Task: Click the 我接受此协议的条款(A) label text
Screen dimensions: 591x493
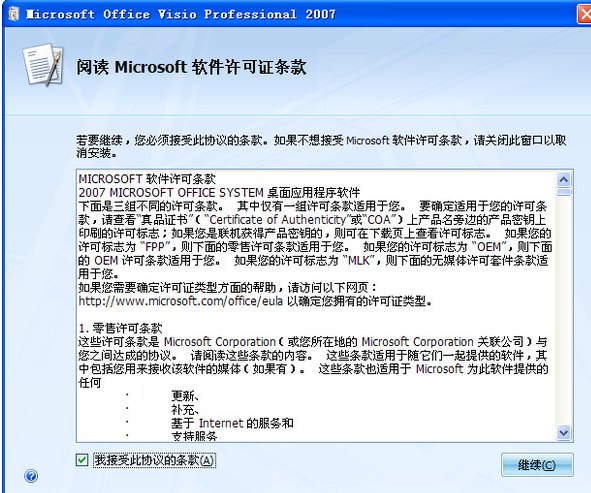Action: 154,460
